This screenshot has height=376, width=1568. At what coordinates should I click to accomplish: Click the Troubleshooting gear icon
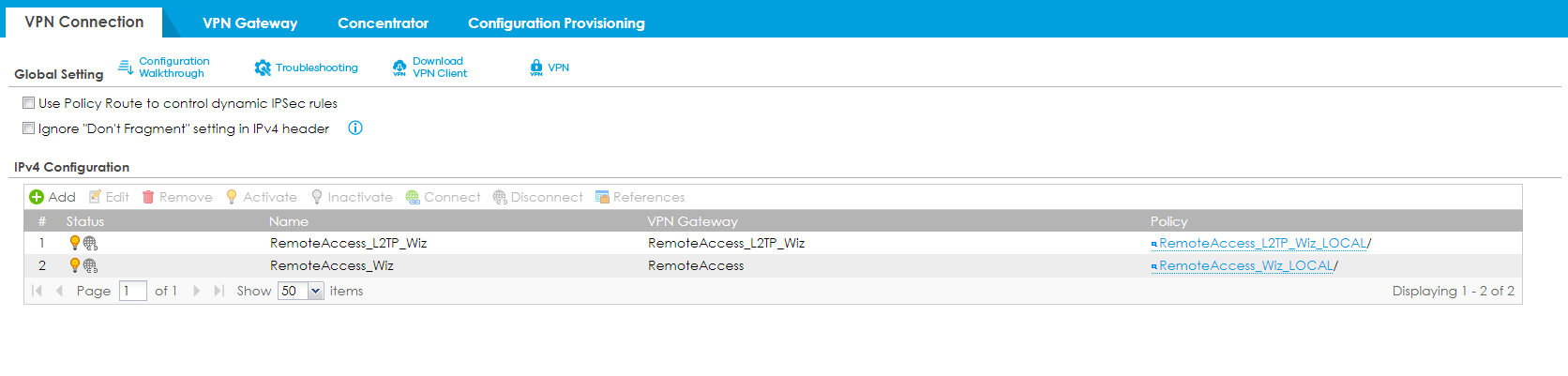tap(263, 68)
